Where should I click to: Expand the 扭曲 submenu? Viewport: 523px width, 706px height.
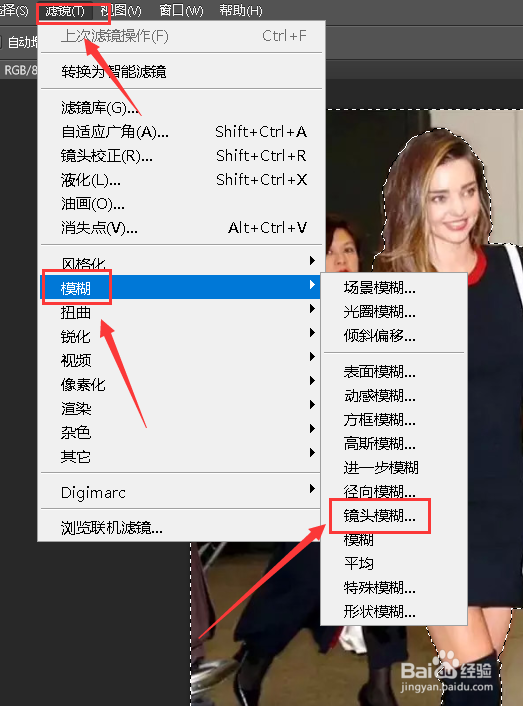pyautogui.click(x=181, y=312)
